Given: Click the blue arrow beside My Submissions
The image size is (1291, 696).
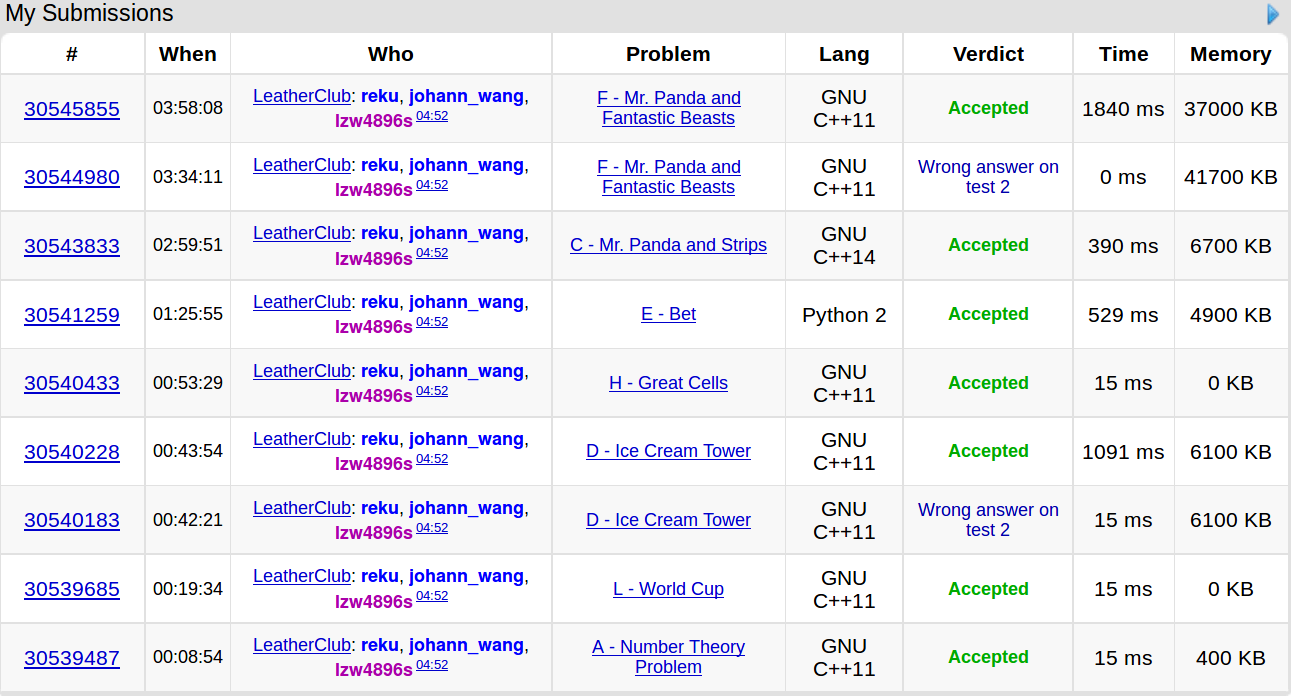Looking at the screenshot, I should coord(1273,14).
